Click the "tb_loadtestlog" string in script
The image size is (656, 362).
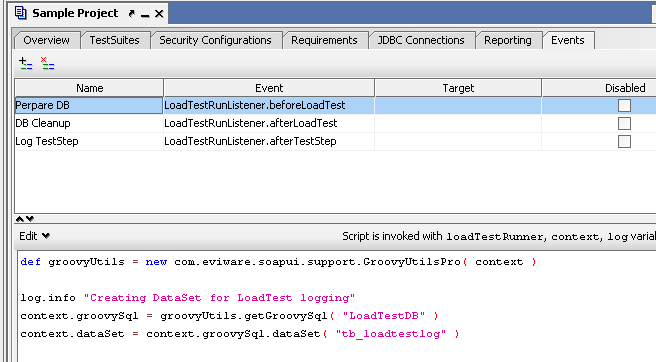pos(391,334)
